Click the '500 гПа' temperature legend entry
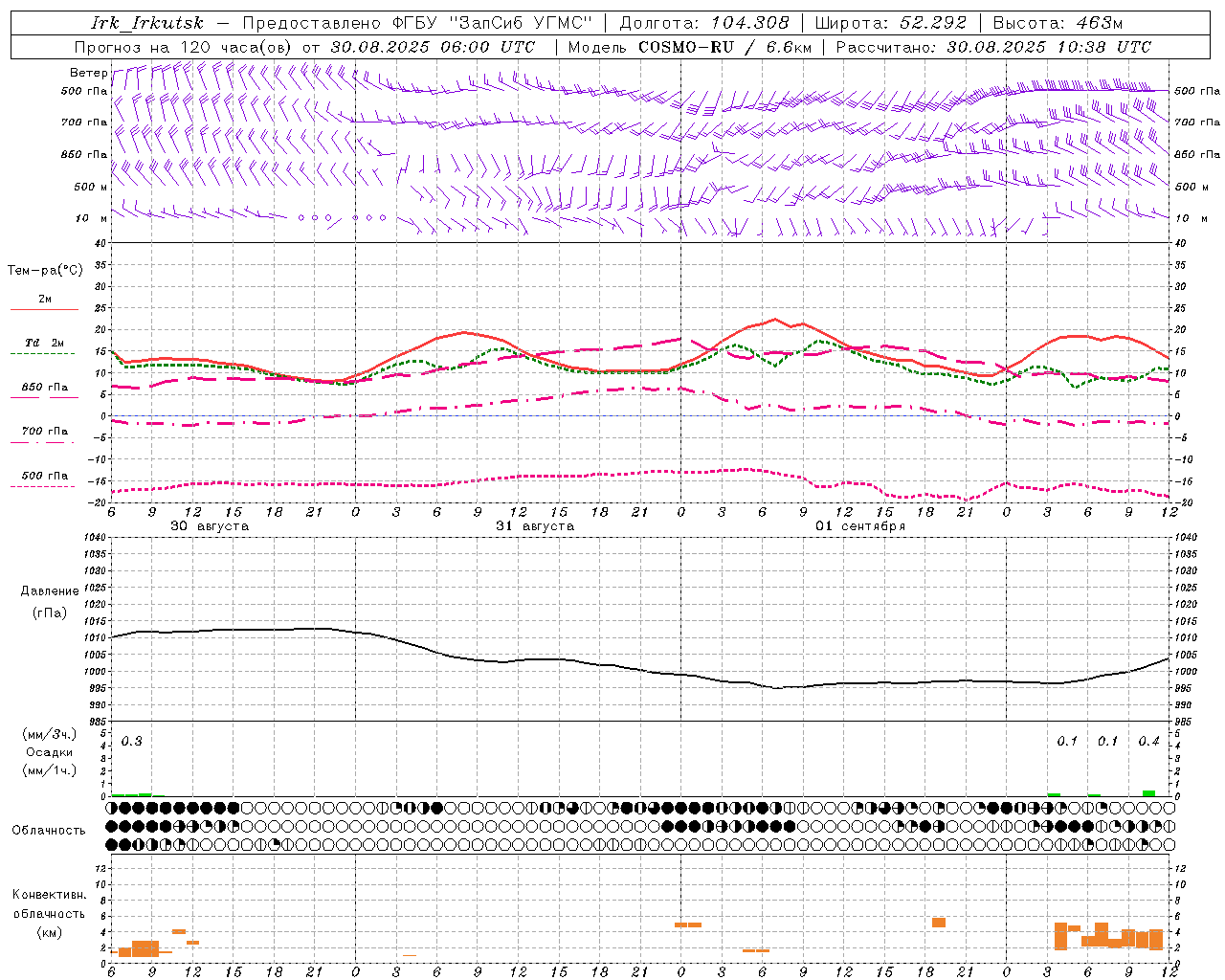 (45, 476)
